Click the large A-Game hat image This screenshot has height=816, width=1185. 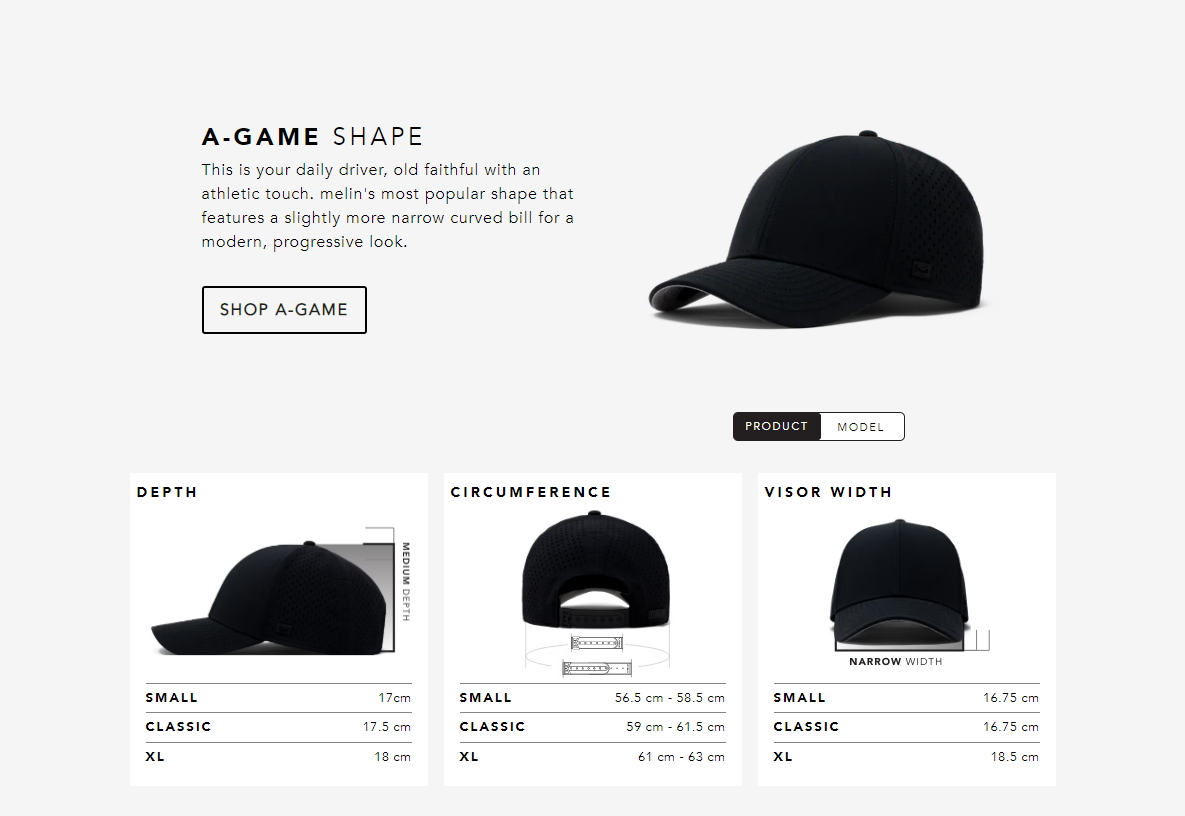pyautogui.click(x=818, y=229)
